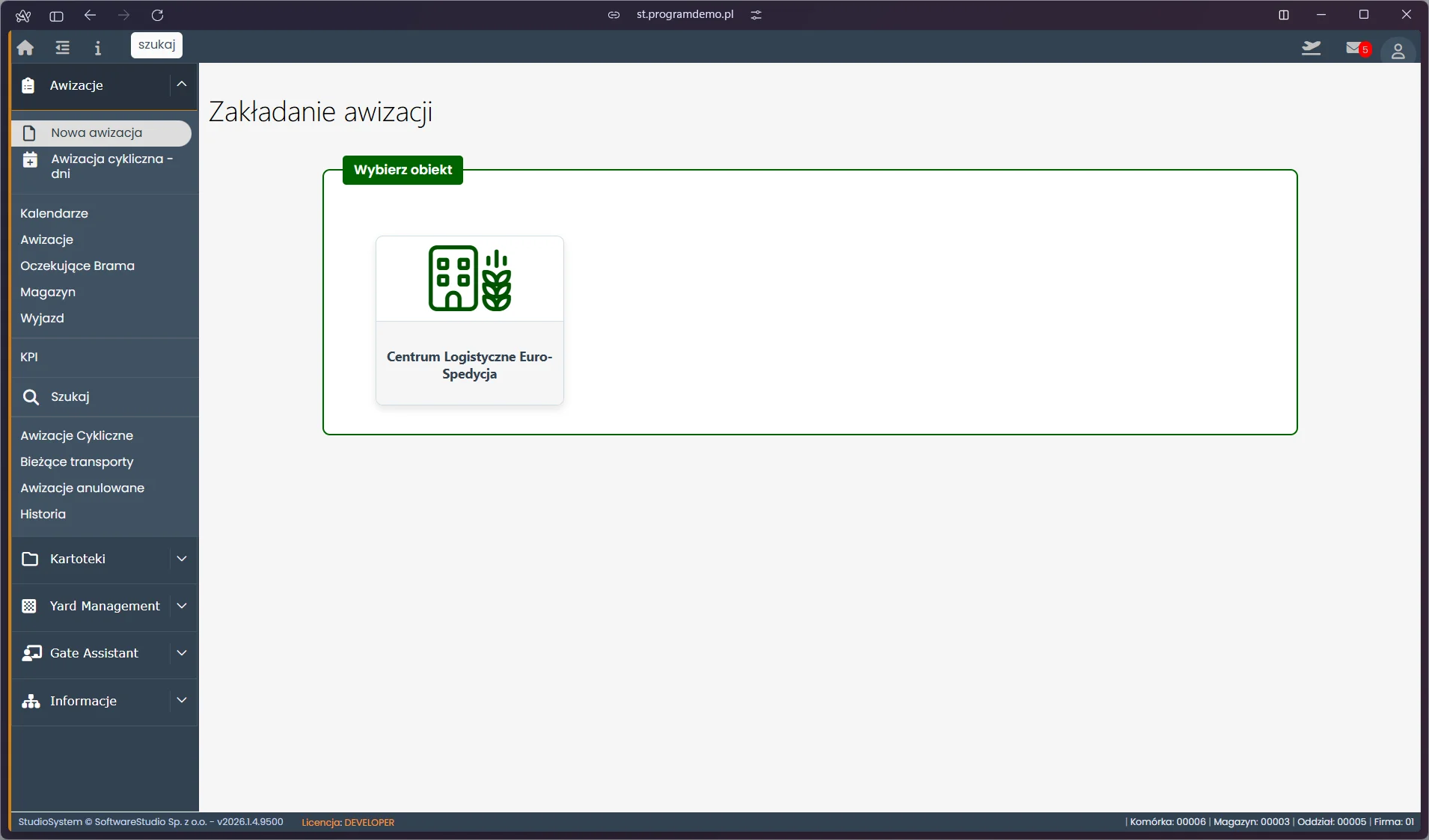Click the Magazyn: 00003 status entry
Image resolution: width=1429 pixels, height=840 pixels.
1251,821
